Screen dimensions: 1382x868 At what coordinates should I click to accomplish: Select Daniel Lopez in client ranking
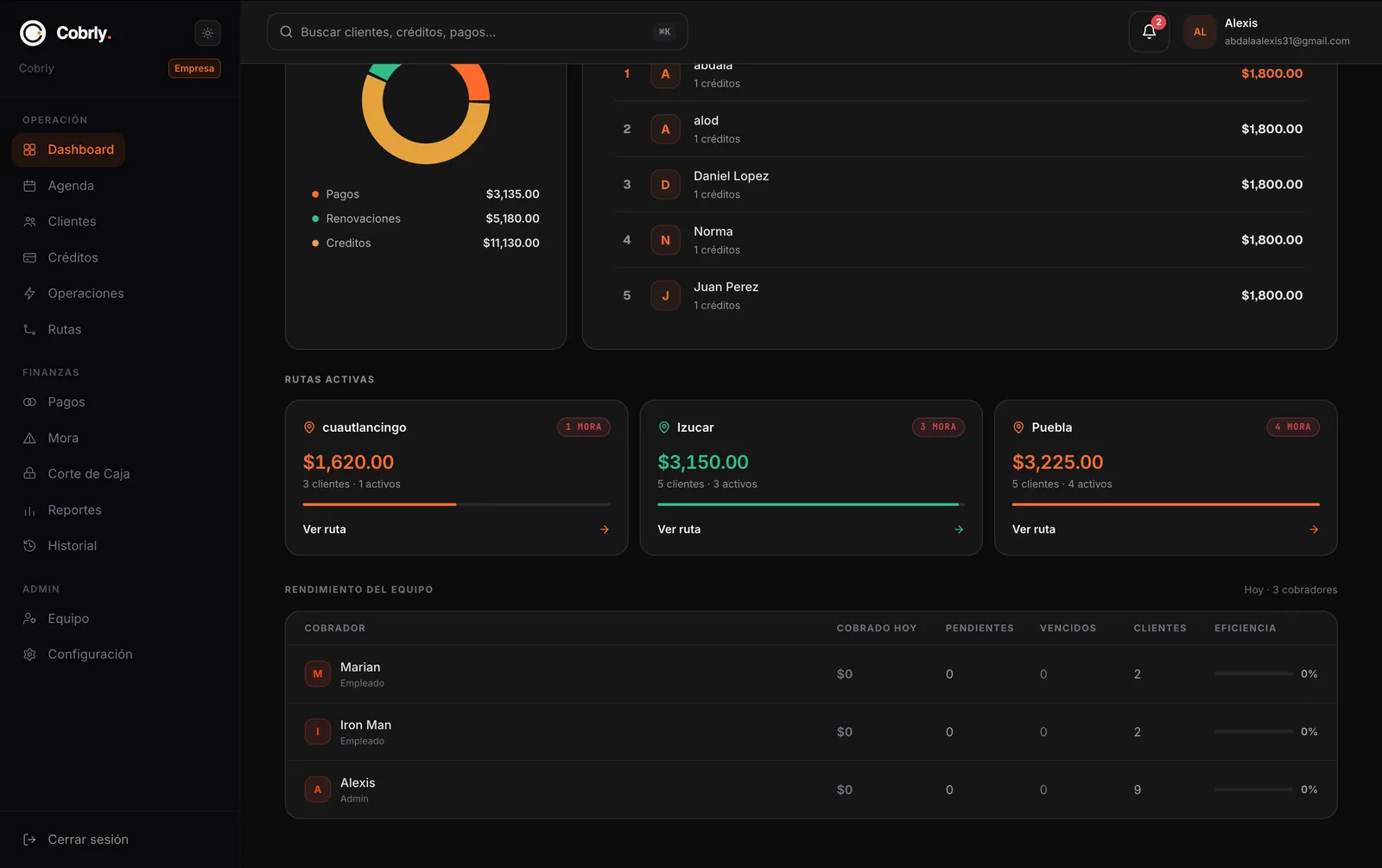(x=959, y=185)
